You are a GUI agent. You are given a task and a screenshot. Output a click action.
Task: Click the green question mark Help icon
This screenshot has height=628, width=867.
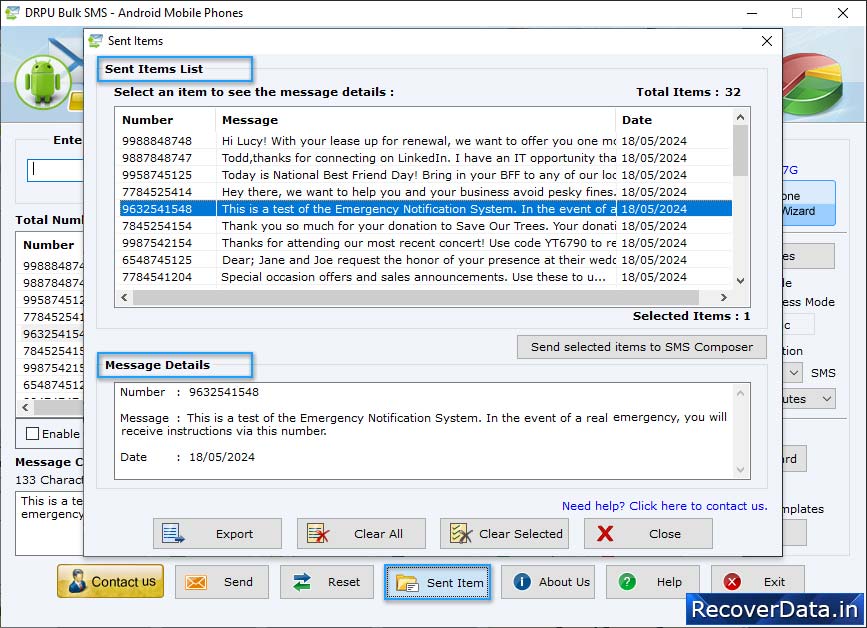(x=627, y=582)
